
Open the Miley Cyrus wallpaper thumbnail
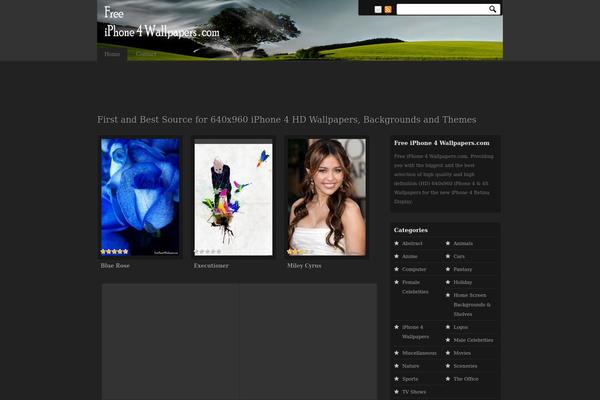(x=327, y=197)
